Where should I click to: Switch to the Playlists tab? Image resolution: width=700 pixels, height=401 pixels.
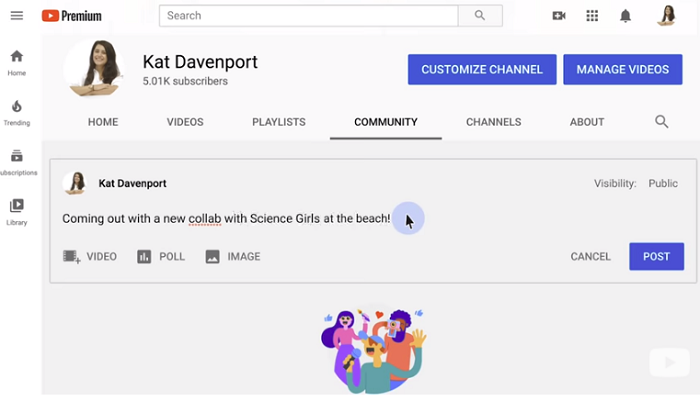(278, 122)
